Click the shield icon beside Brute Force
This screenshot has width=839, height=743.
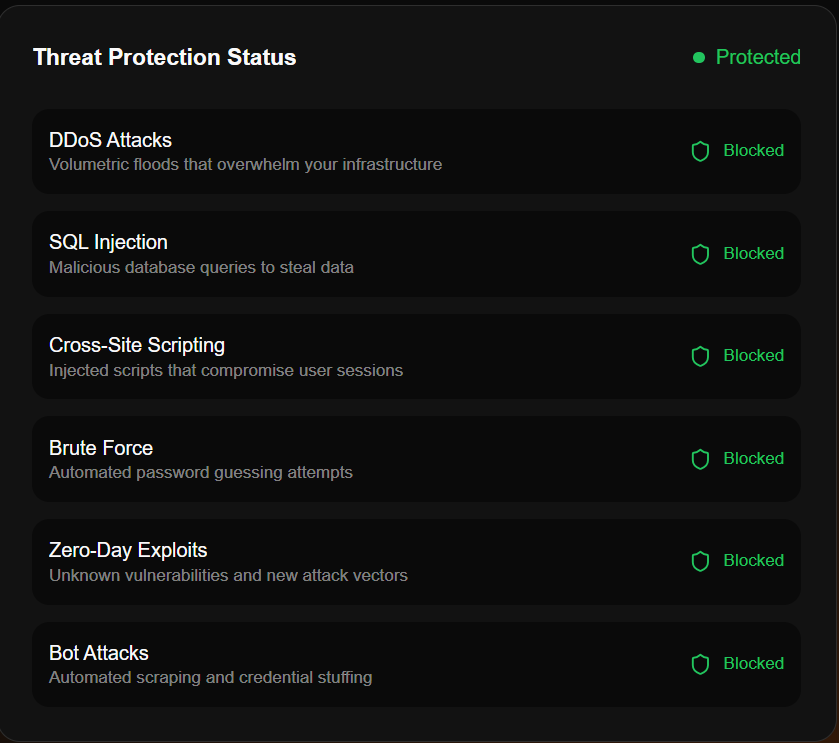point(700,459)
